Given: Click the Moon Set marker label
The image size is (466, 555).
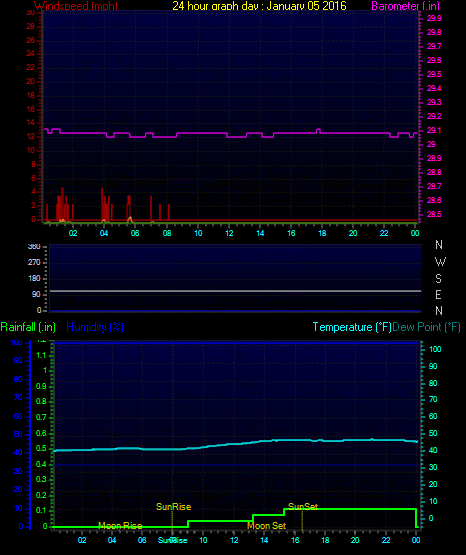Looking at the screenshot, I should 266,526.
